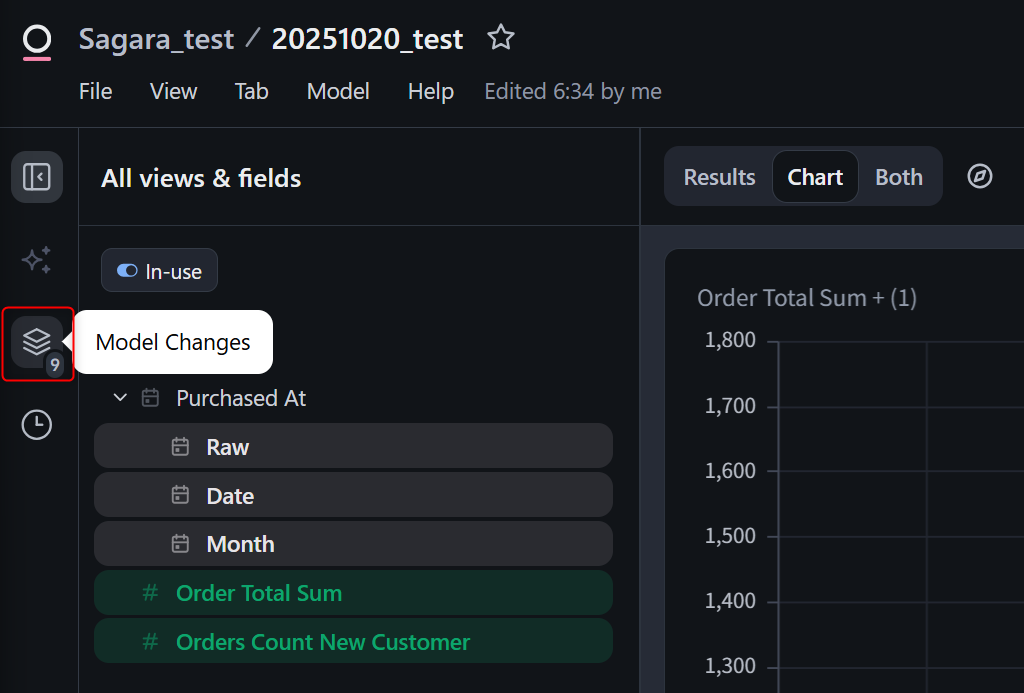
Task: Switch to the Both view
Action: (x=898, y=177)
